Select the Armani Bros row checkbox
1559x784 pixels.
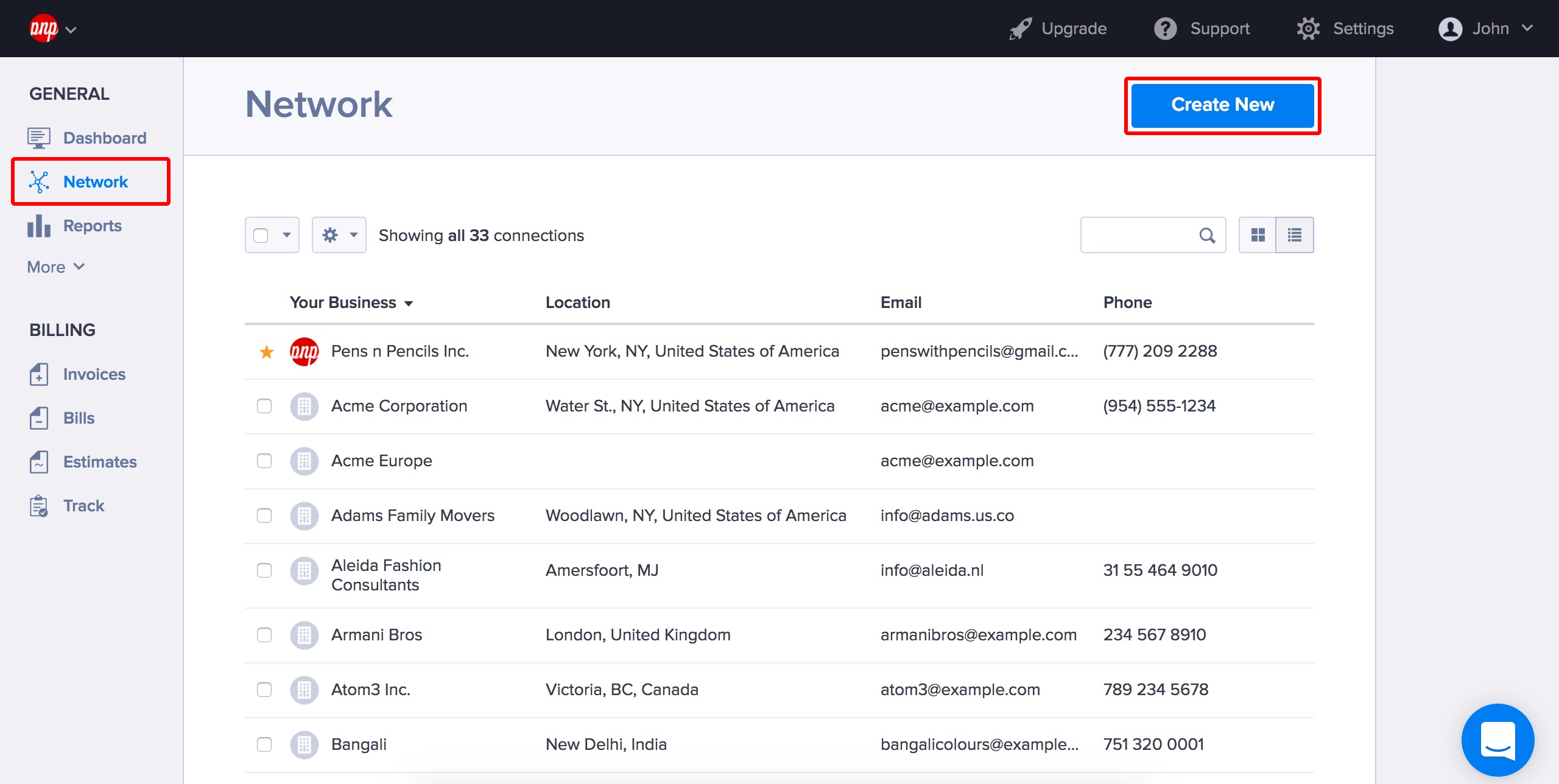[x=264, y=635]
